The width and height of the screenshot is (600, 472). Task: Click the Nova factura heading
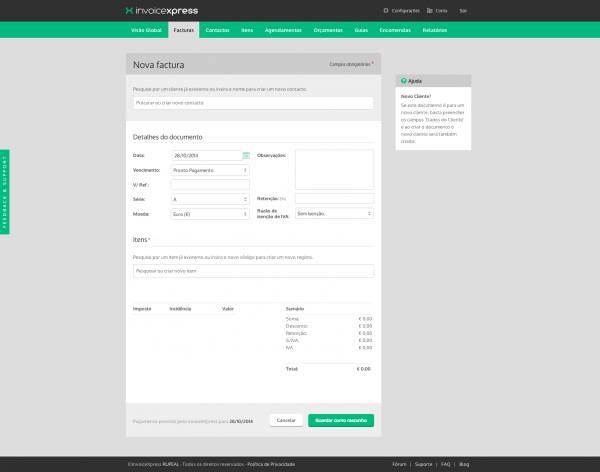(x=158, y=65)
